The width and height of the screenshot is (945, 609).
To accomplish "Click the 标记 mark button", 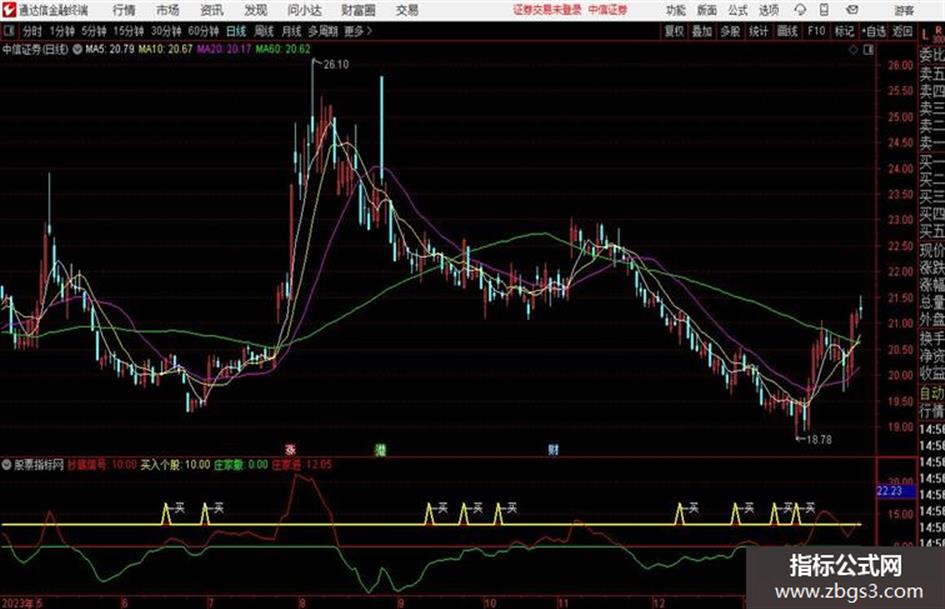I will click(x=844, y=31).
